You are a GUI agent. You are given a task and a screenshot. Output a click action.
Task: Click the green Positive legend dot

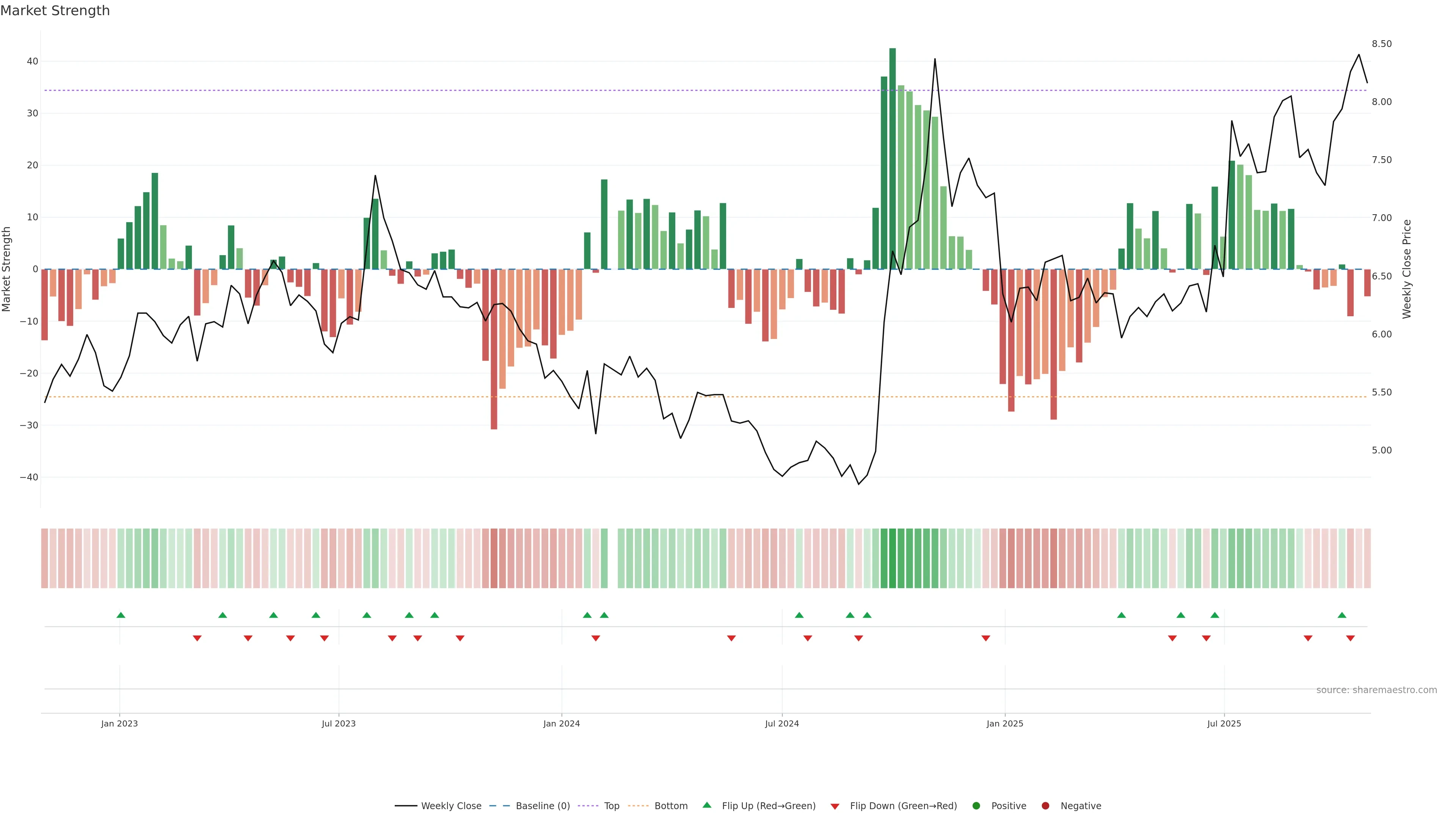tap(976, 805)
